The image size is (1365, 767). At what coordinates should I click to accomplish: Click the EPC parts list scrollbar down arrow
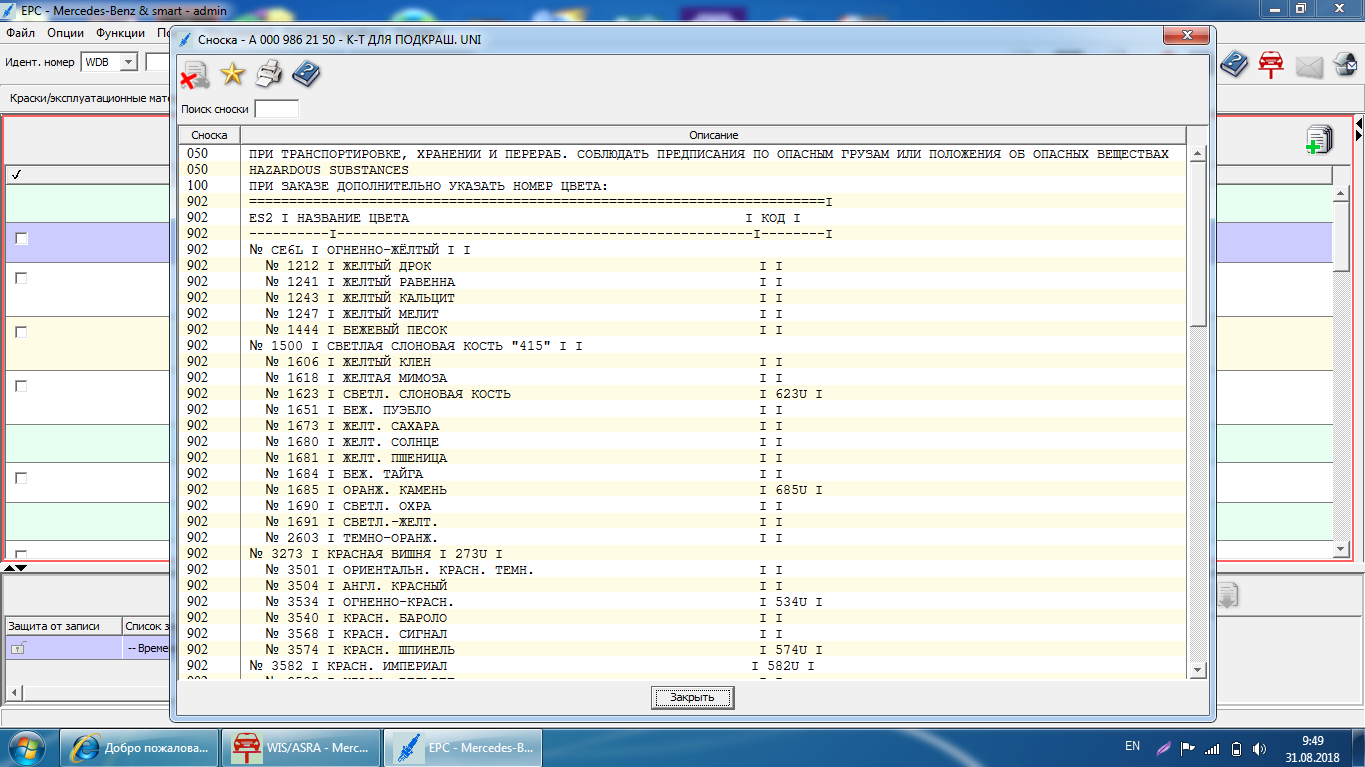[1342, 549]
